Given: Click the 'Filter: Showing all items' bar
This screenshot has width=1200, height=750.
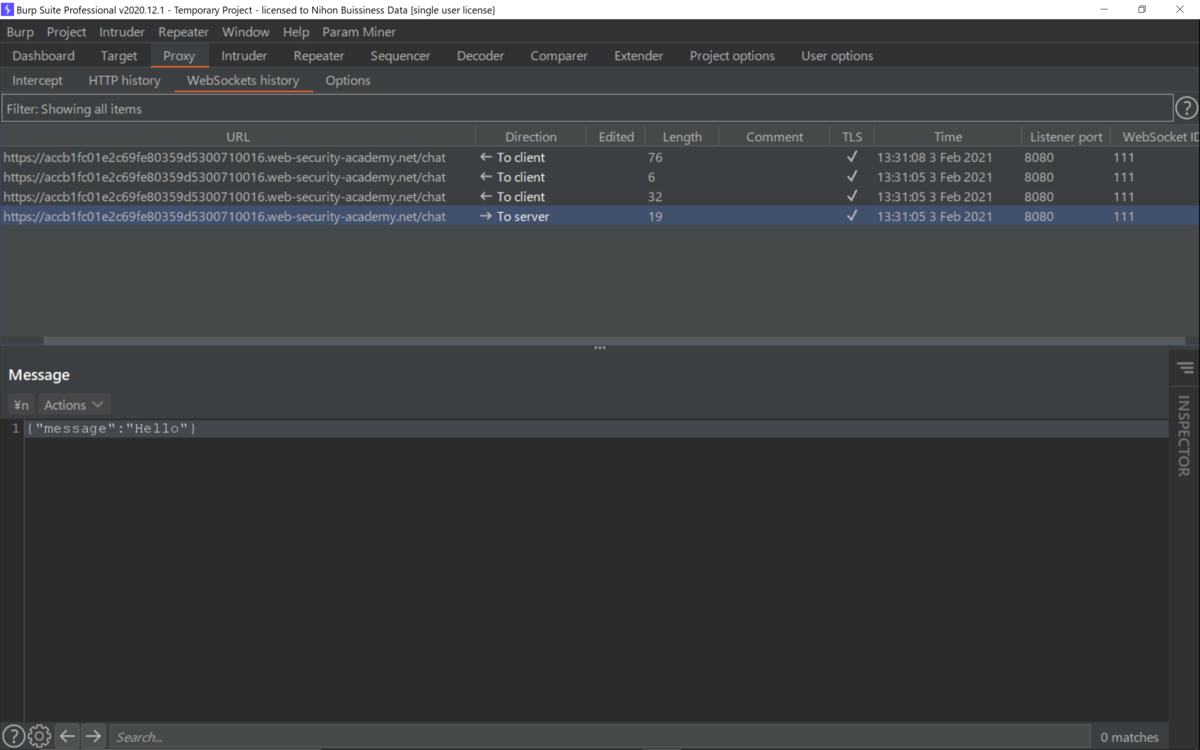Looking at the screenshot, I should click(x=587, y=109).
